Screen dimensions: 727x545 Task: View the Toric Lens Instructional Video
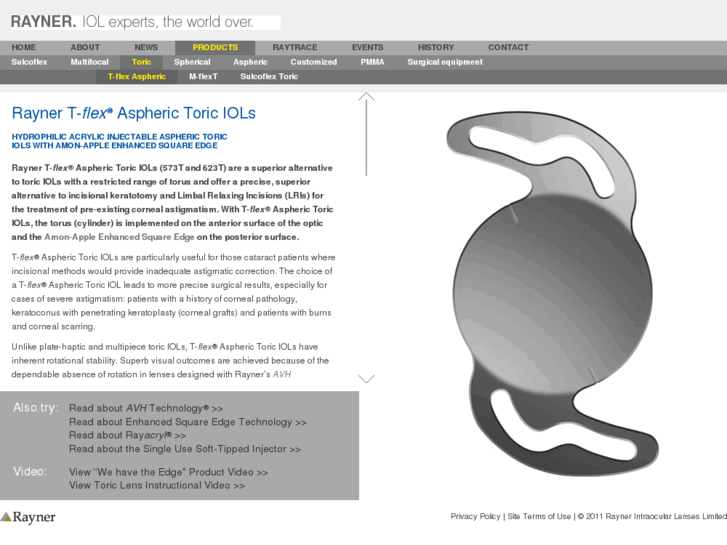pos(157,485)
